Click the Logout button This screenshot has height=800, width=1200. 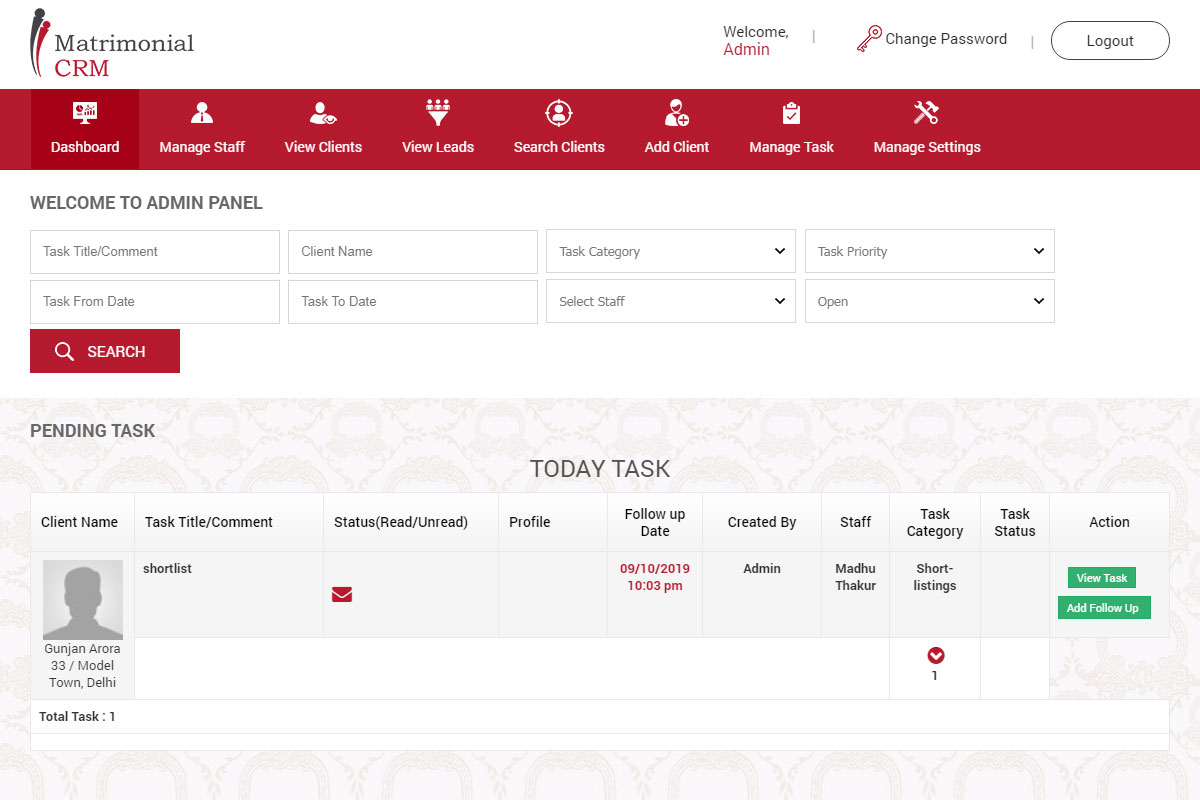pos(1110,41)
